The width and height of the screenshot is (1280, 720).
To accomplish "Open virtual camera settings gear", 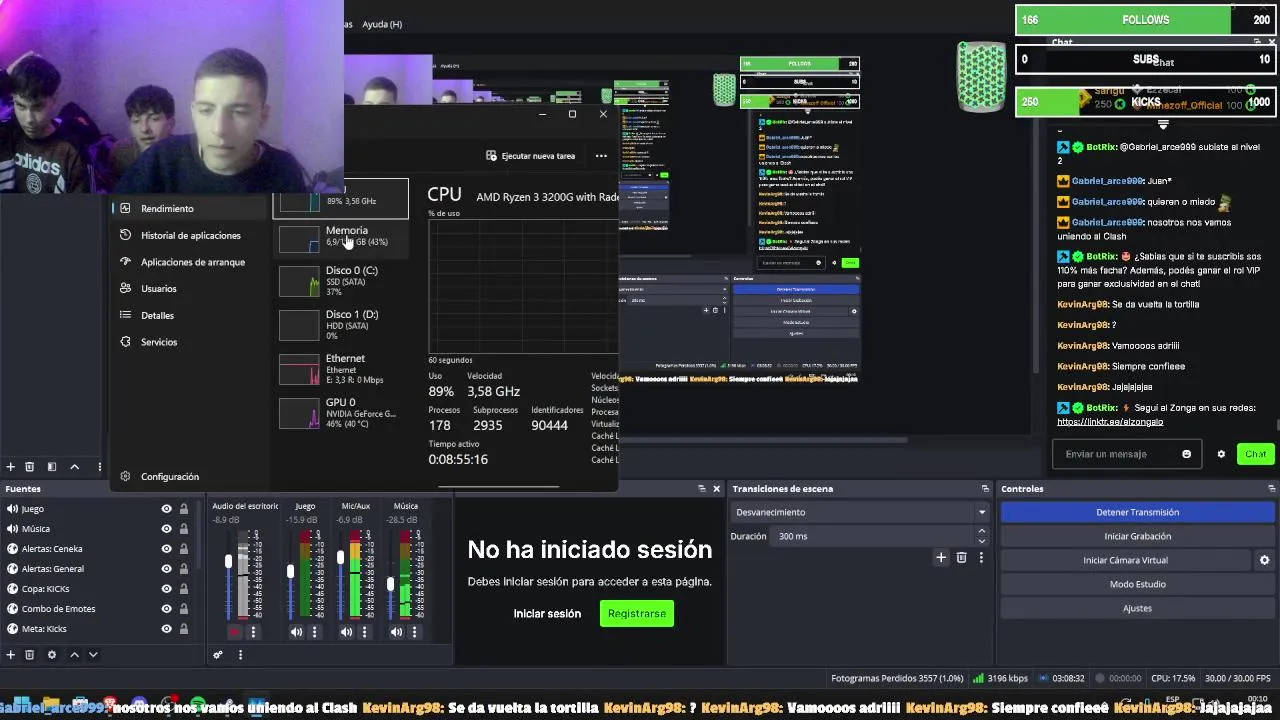I will [1264, 560].
